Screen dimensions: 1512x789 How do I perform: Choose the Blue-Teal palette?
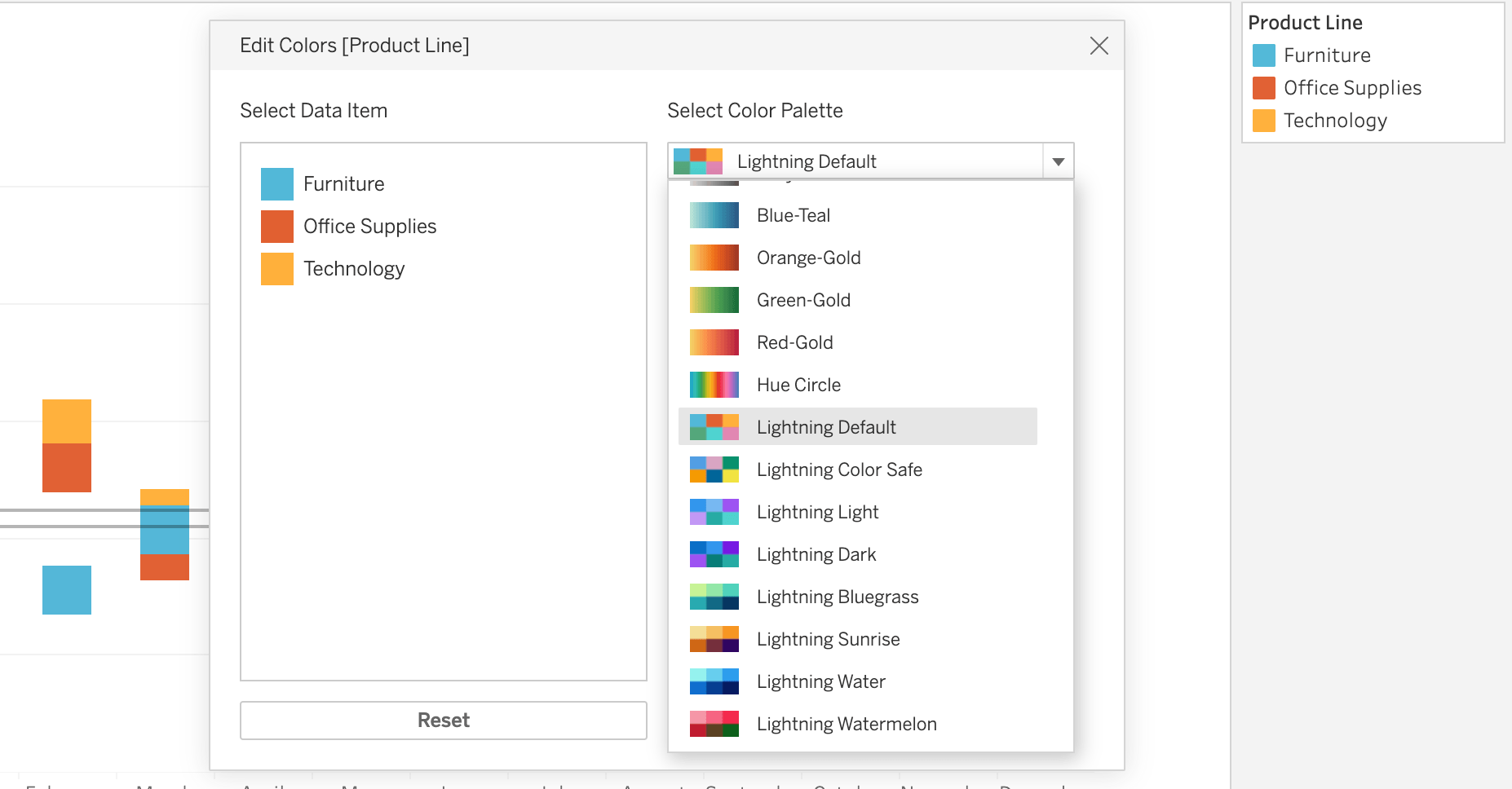(x=858, y=215)
